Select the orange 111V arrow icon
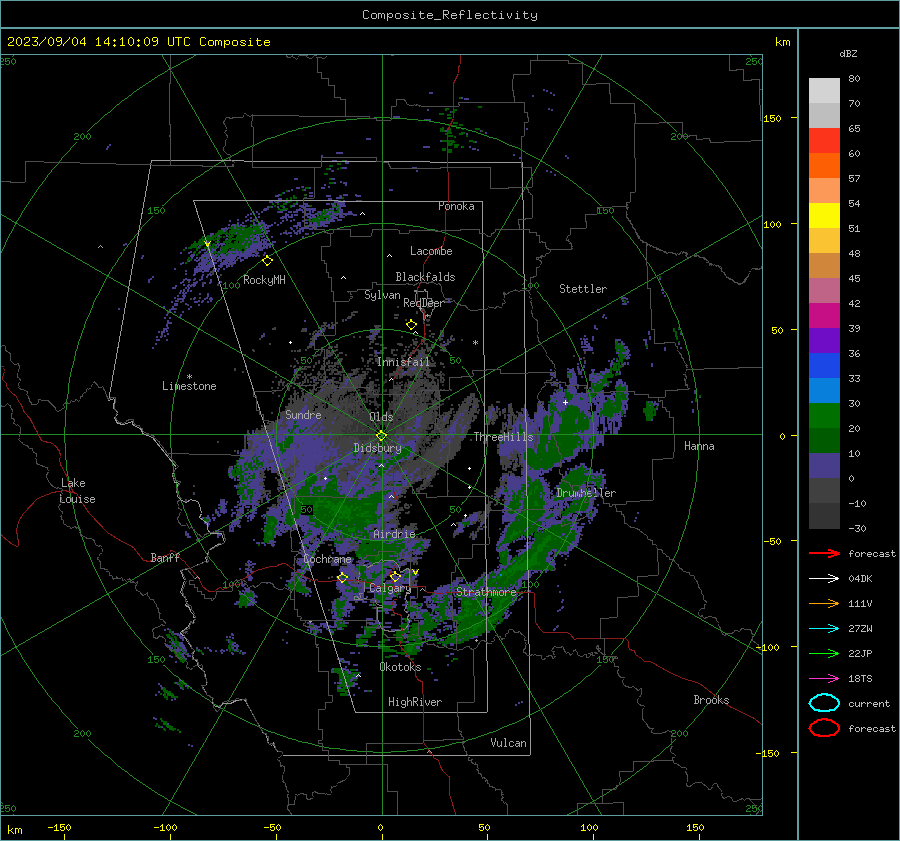900x841 pixels. pos(824,603)
